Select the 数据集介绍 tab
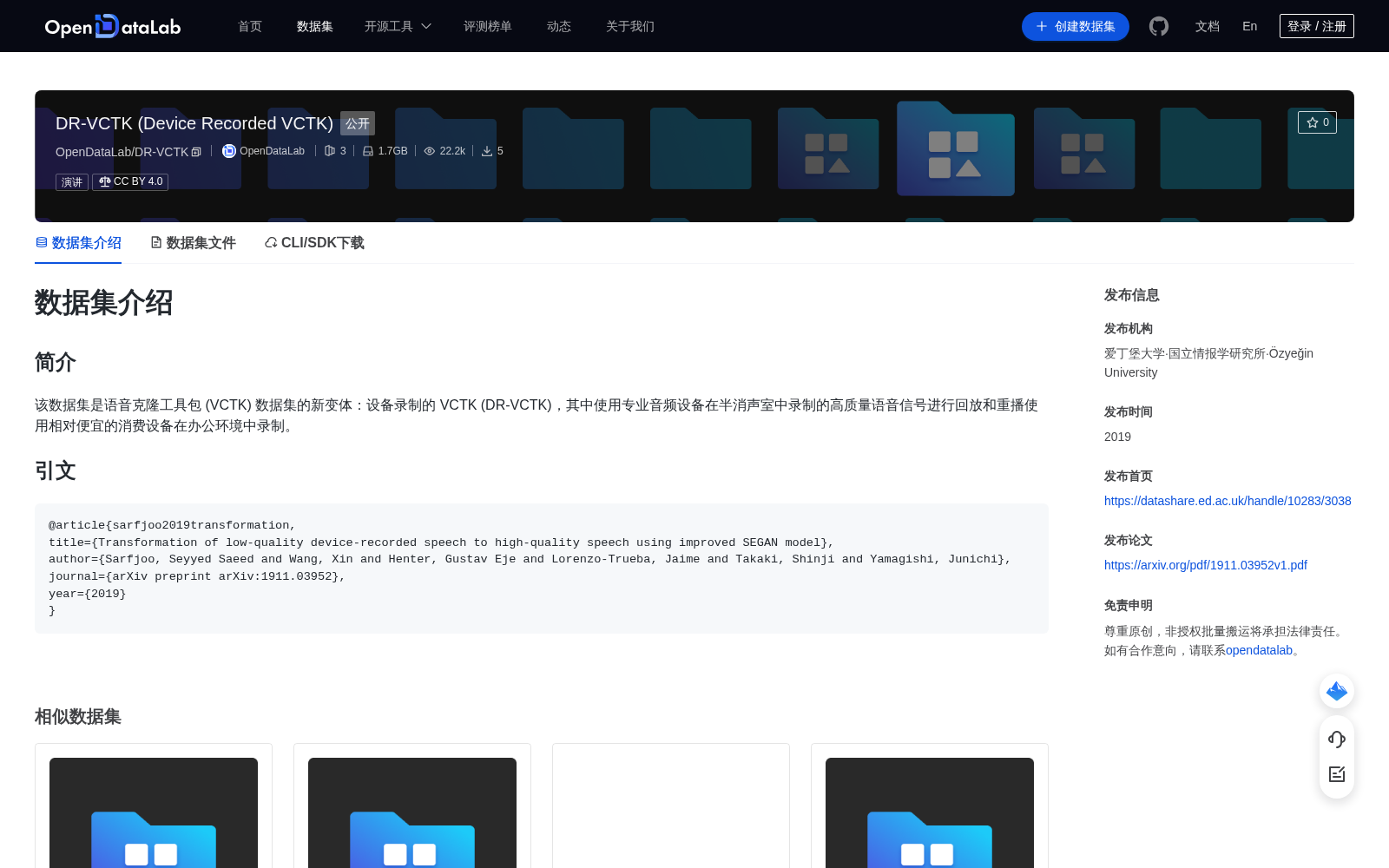The height and width of the screenshot is (868, 1389). tap(78, 243)
